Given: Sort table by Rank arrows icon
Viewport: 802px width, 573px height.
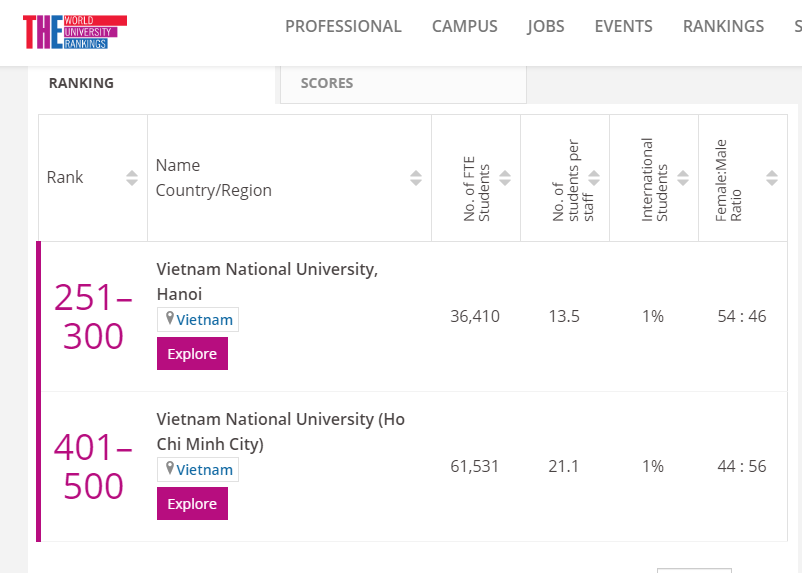Looking at the screenshot, I should 132,178.
